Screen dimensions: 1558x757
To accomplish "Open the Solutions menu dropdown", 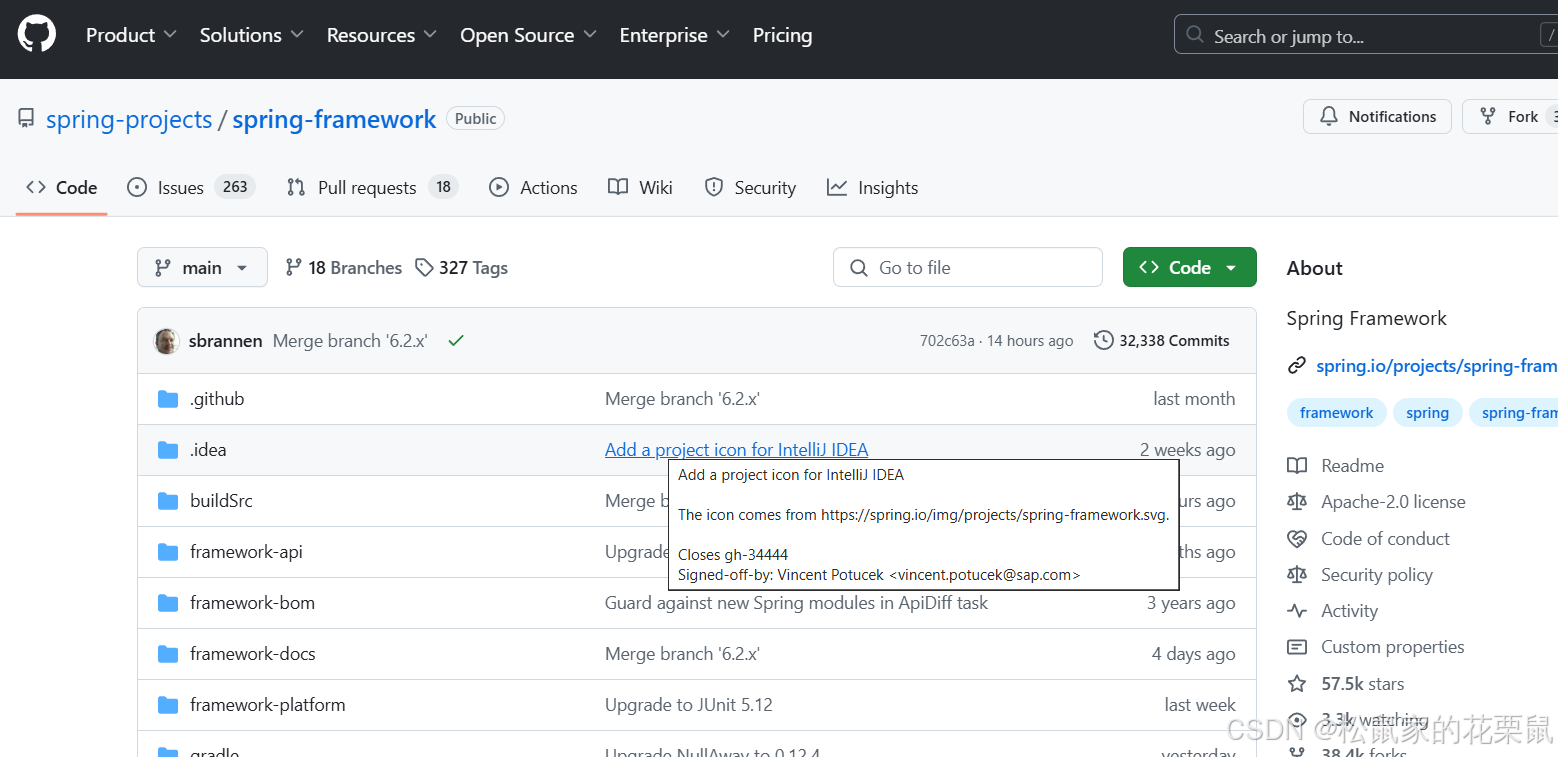I will tap(252, 35).
